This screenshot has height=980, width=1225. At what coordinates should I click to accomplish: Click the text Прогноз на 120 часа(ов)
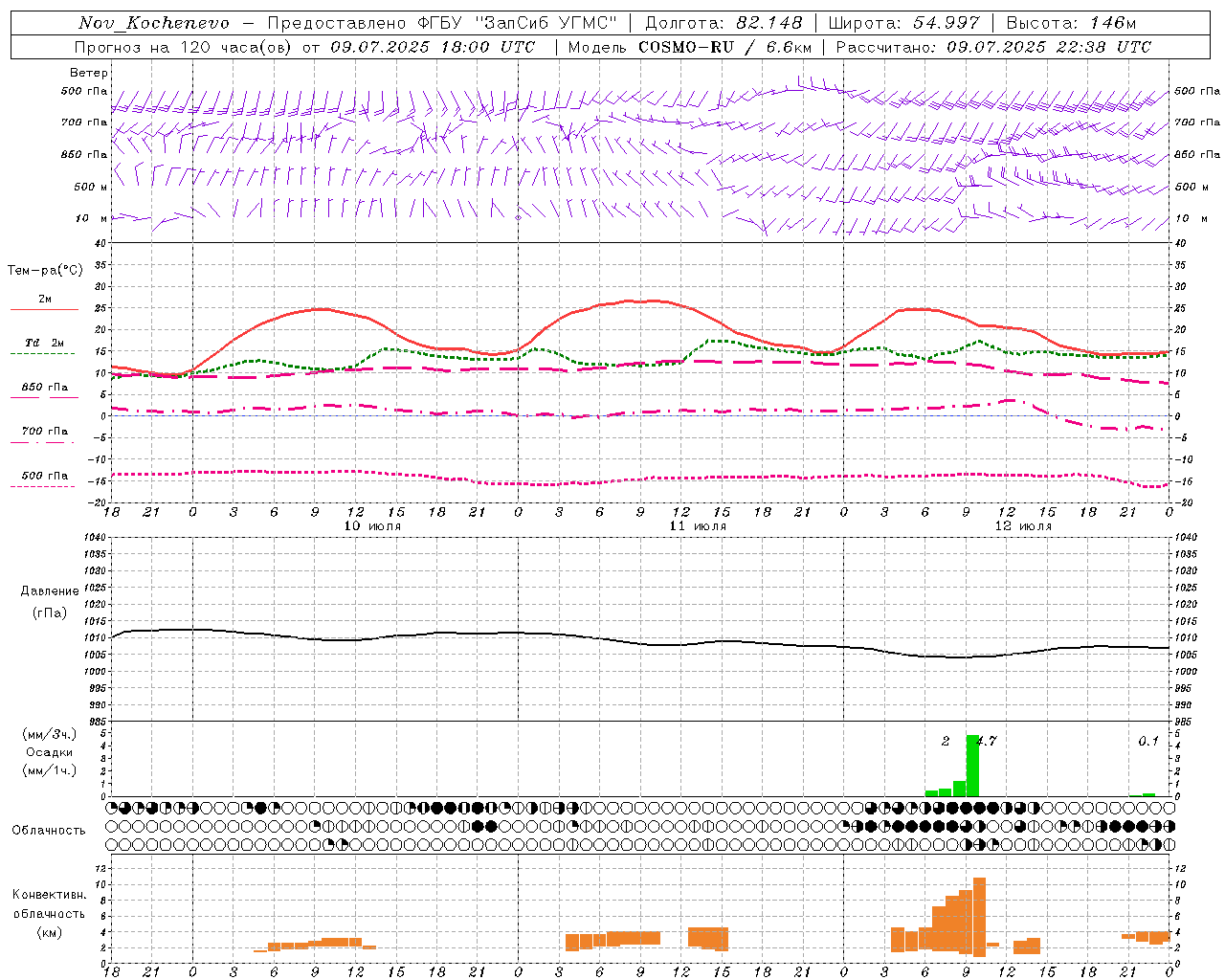(184, 47)
